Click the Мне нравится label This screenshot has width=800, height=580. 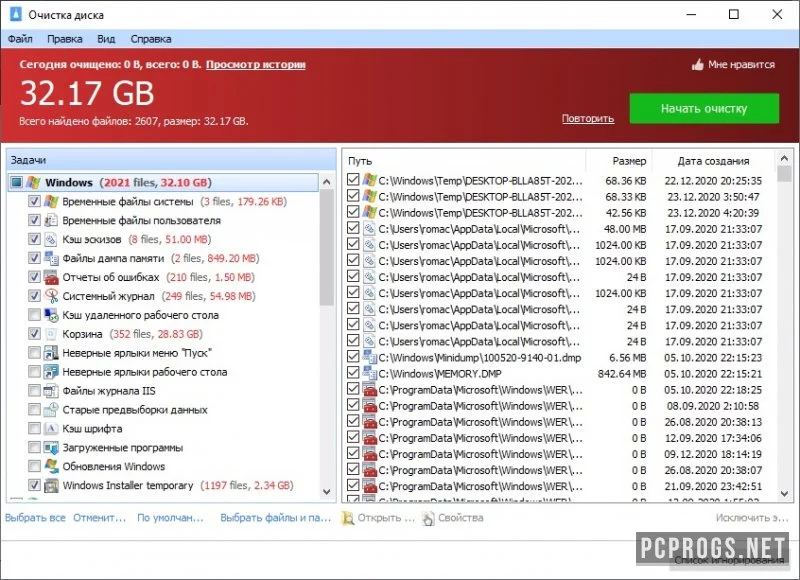[741, 65]
